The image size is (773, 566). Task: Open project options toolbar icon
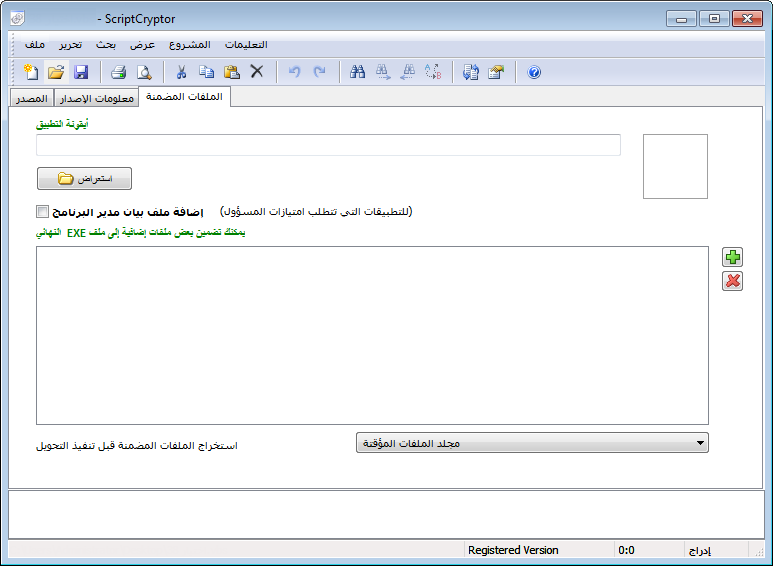click(496, 72)
